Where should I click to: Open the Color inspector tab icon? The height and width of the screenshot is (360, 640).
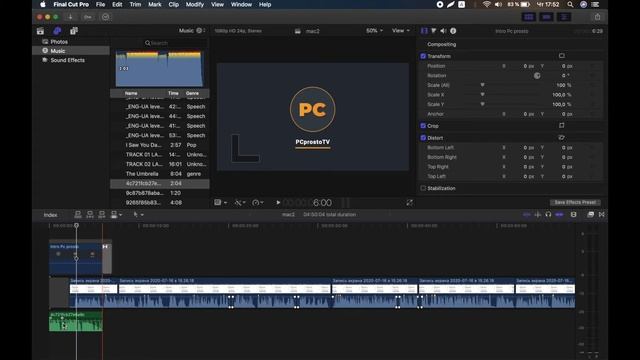tap(434, 31)
